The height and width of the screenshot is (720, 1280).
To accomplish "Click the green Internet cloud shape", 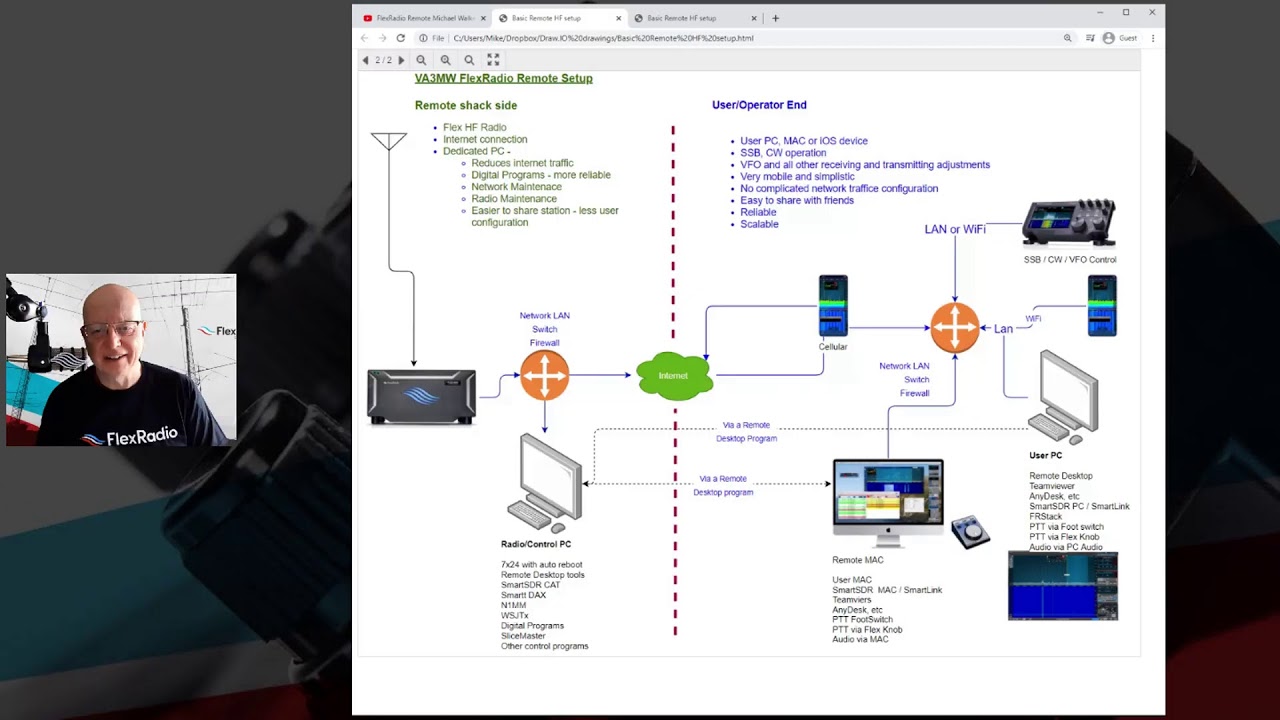I will coord(674,376).
